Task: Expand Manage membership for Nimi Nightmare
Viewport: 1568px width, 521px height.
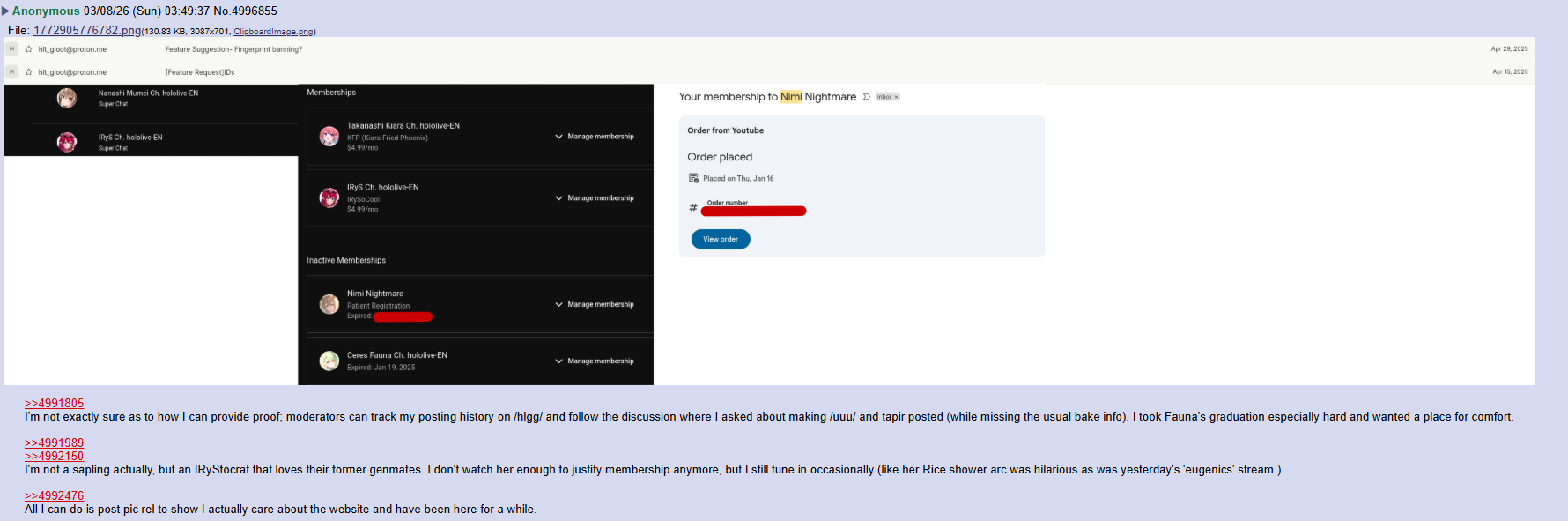Action: click(595, 304)
